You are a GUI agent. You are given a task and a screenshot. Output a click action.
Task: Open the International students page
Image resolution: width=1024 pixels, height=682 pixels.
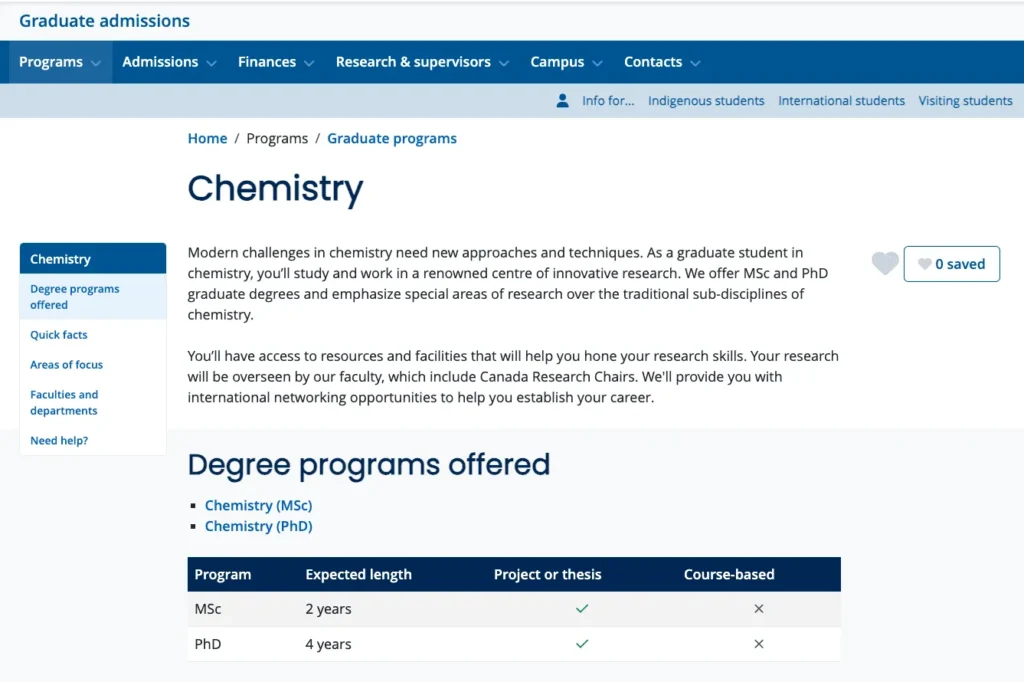(x=841, y=100)
